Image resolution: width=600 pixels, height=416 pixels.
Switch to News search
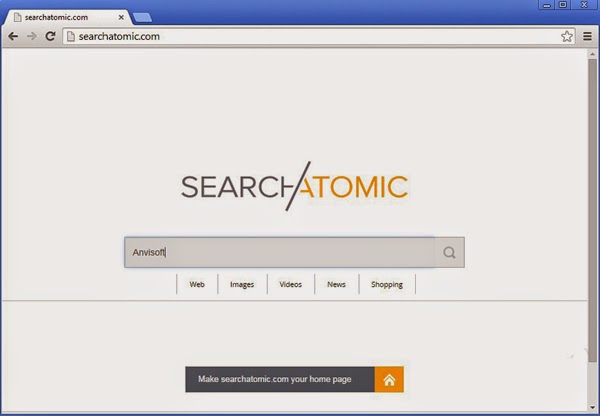(x=336, y=284)
